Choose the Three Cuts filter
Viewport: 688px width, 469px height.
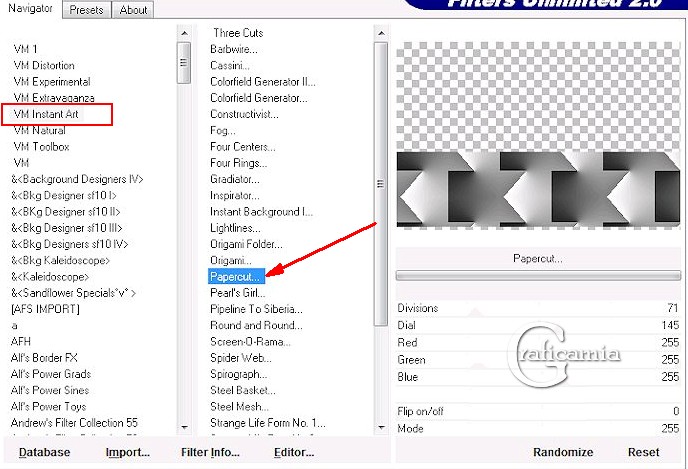click(x=238, y=33)
